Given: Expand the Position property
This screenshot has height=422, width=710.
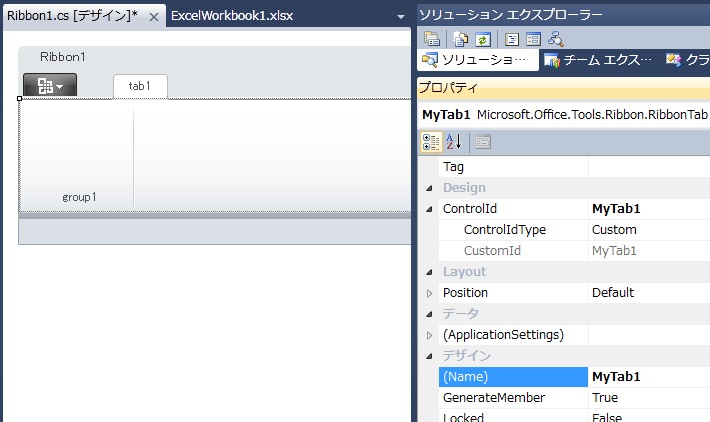Looking at the screenshot, I should (429, 293).
